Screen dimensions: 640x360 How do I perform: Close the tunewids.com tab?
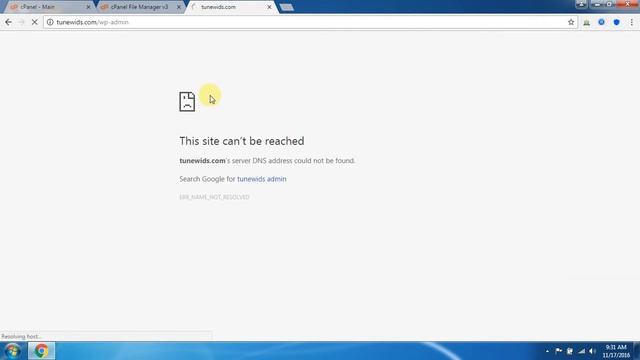(x=269, y=7)
